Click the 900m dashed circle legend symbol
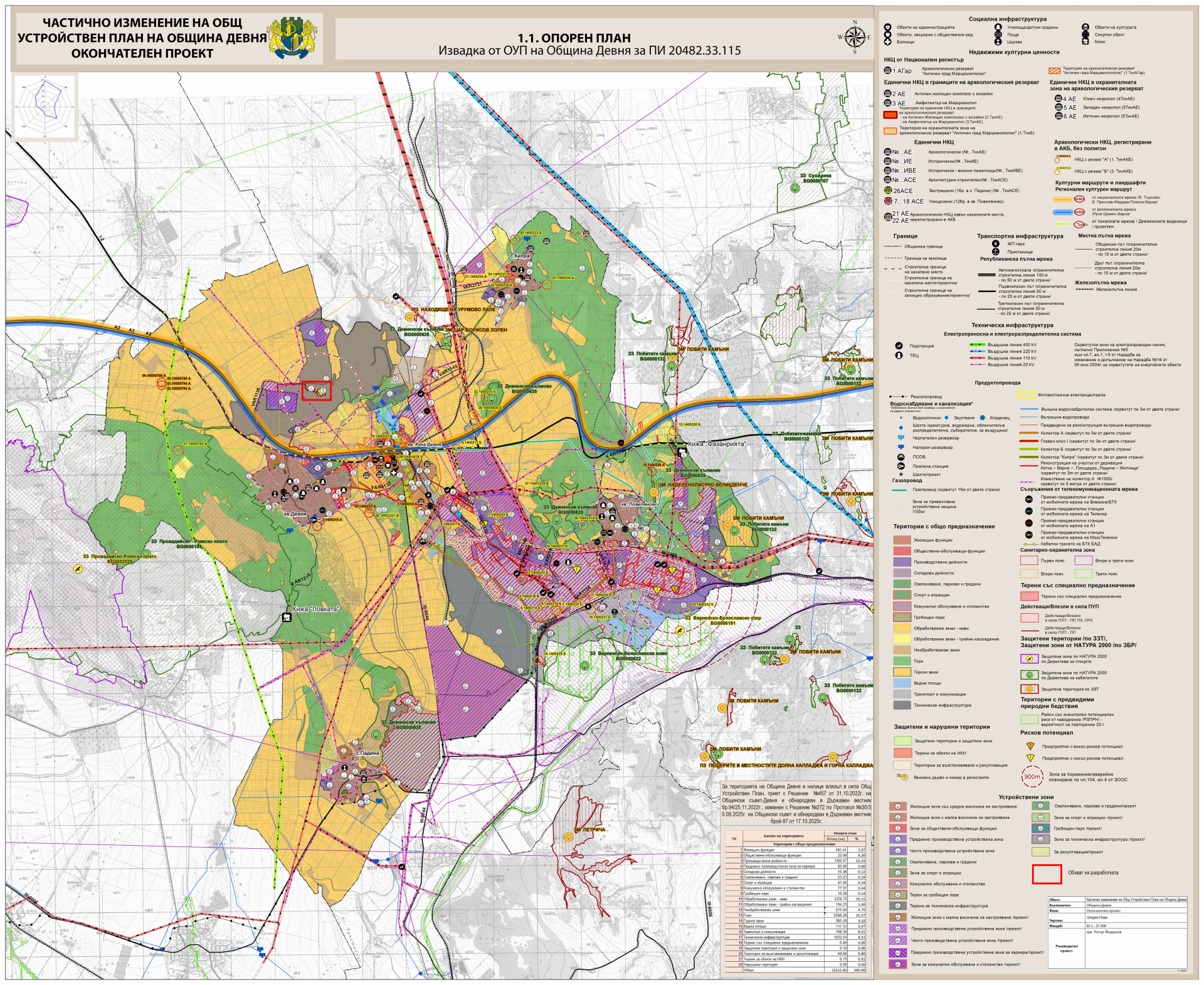The image size is (1204, 985). (1032, 777)
